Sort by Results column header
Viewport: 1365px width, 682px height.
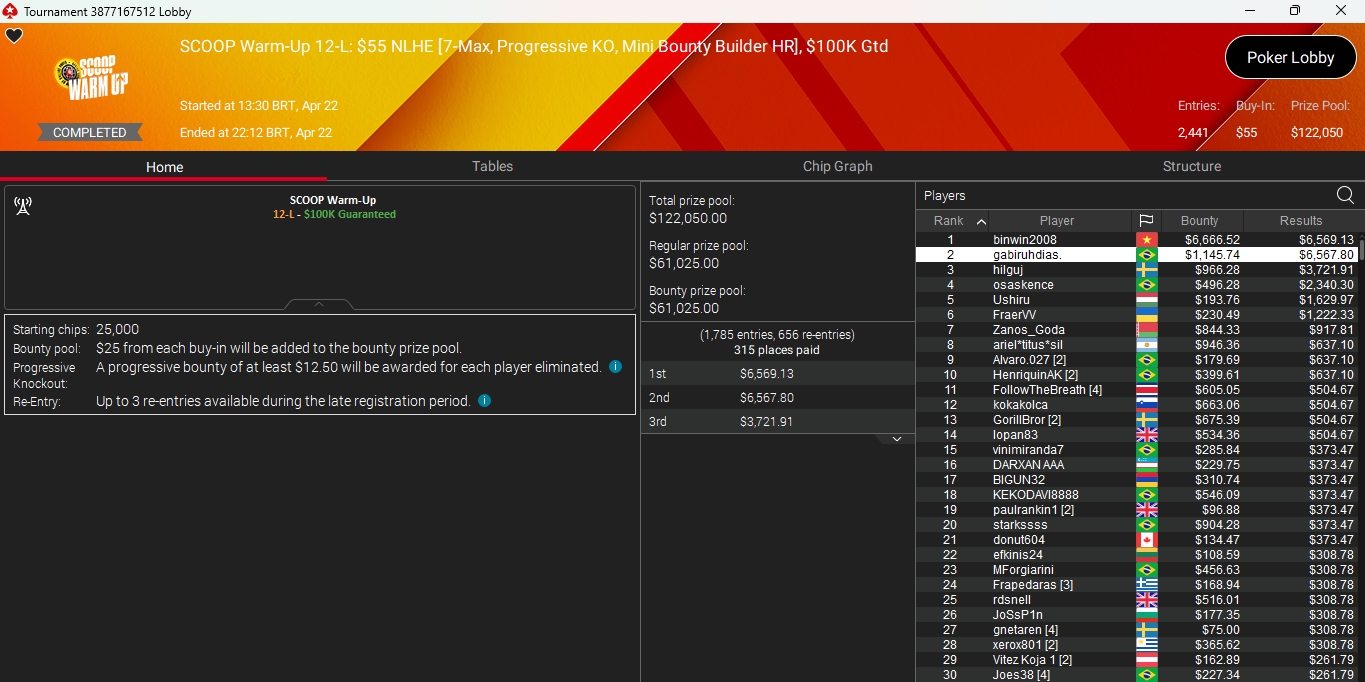coord(1301,221)
